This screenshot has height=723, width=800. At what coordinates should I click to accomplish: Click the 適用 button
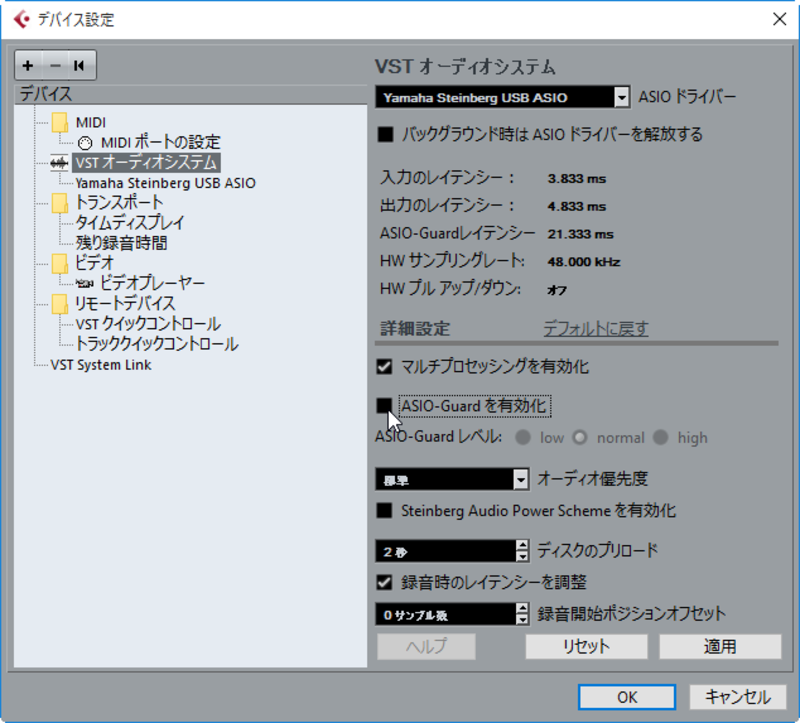719,646
